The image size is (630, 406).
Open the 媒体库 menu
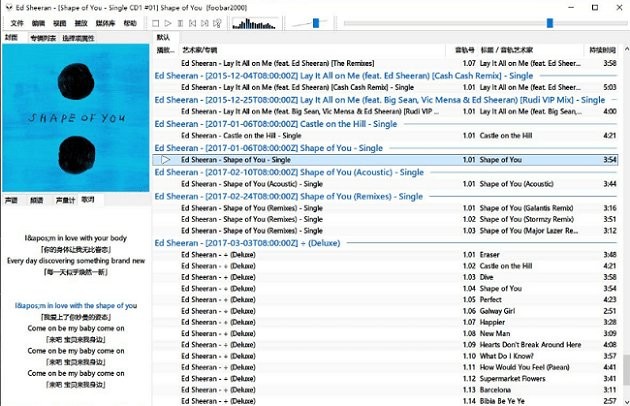click(105, 23)
